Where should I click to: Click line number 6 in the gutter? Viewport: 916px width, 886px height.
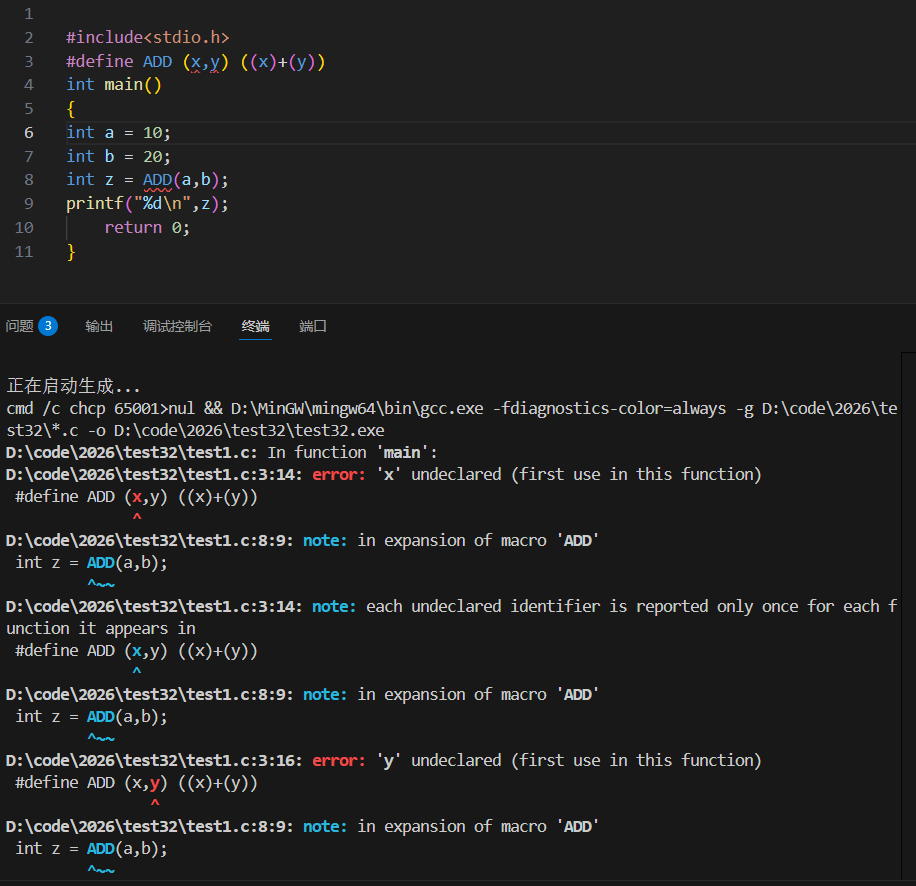pos(29,133)
